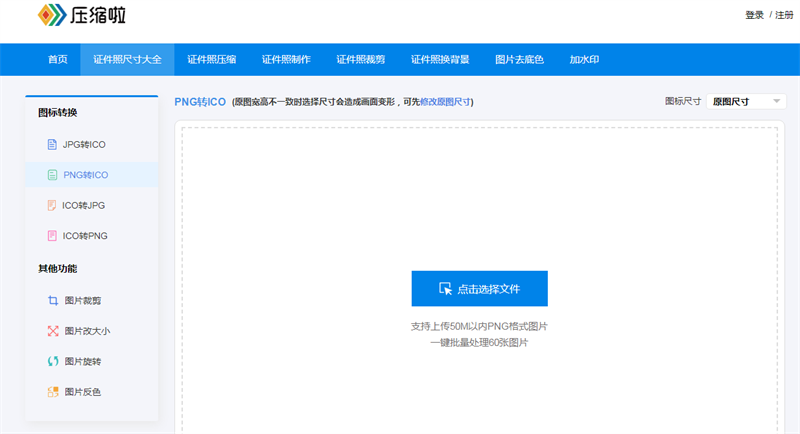Click the 注册 link
The width and height of the screenshot is (800, 434).
(x=784, y=15)
